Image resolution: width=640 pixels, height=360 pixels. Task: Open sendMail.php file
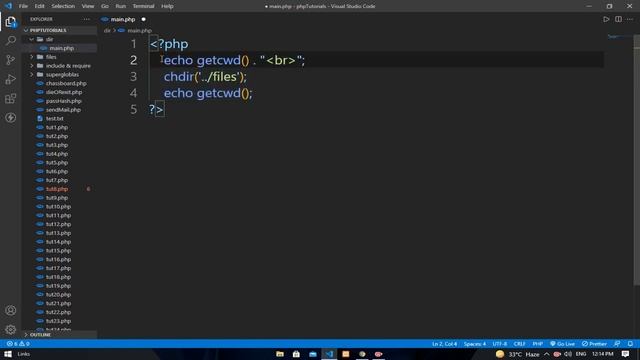(63, 110)
